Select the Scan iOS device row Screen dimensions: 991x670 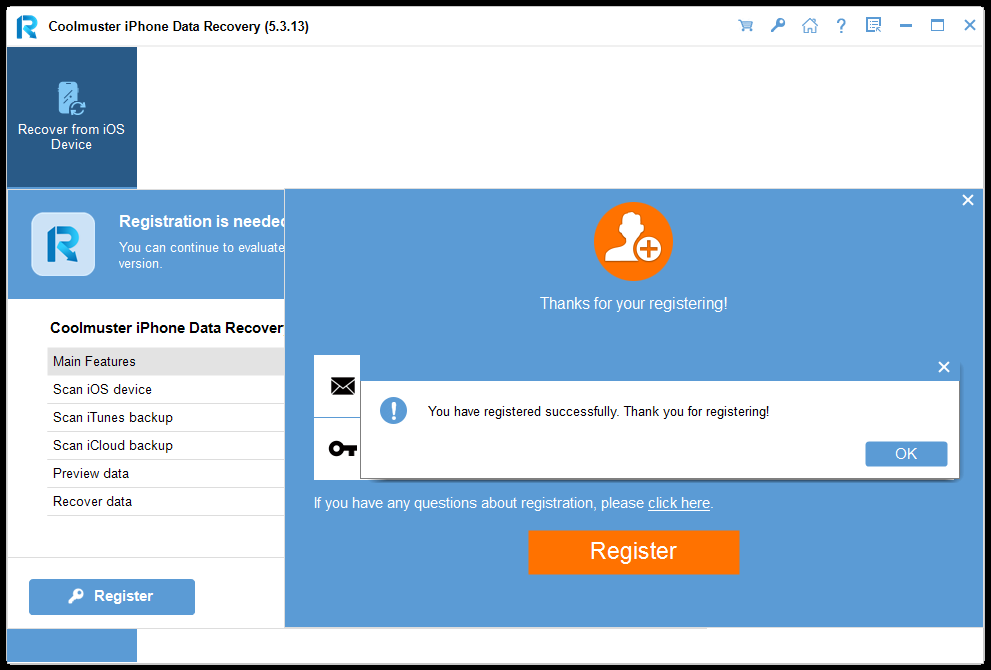[165, 389]
